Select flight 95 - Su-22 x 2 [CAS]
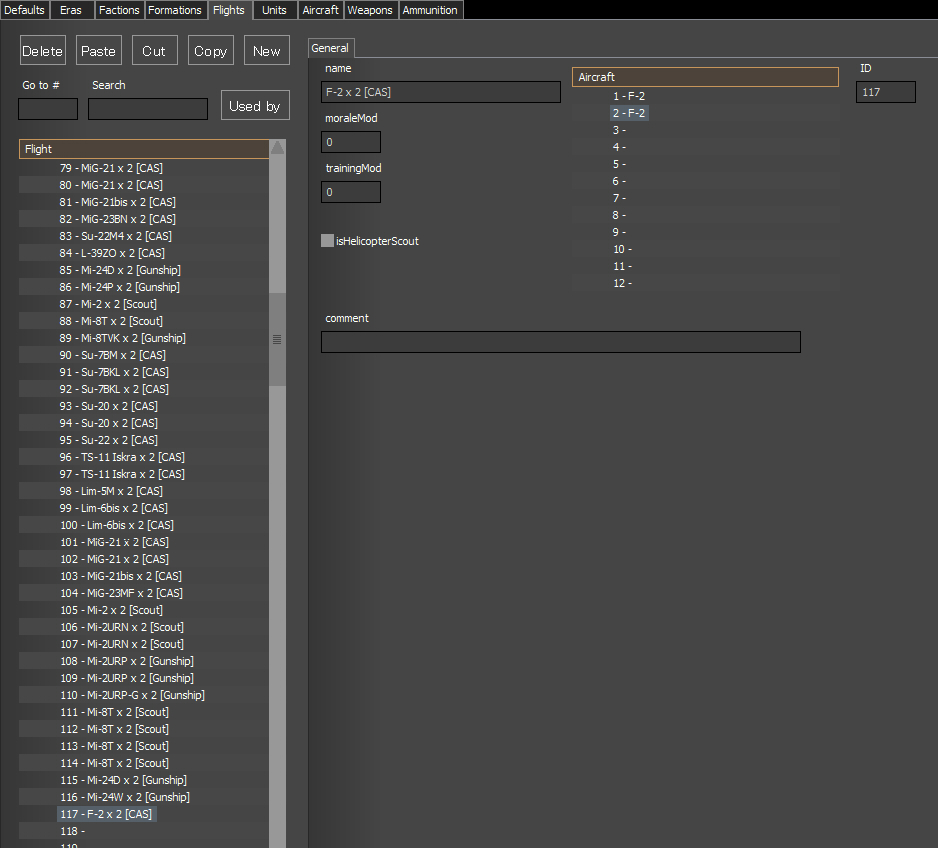The width and height of the screenshot is (938, 848). [x=108, y=440]
